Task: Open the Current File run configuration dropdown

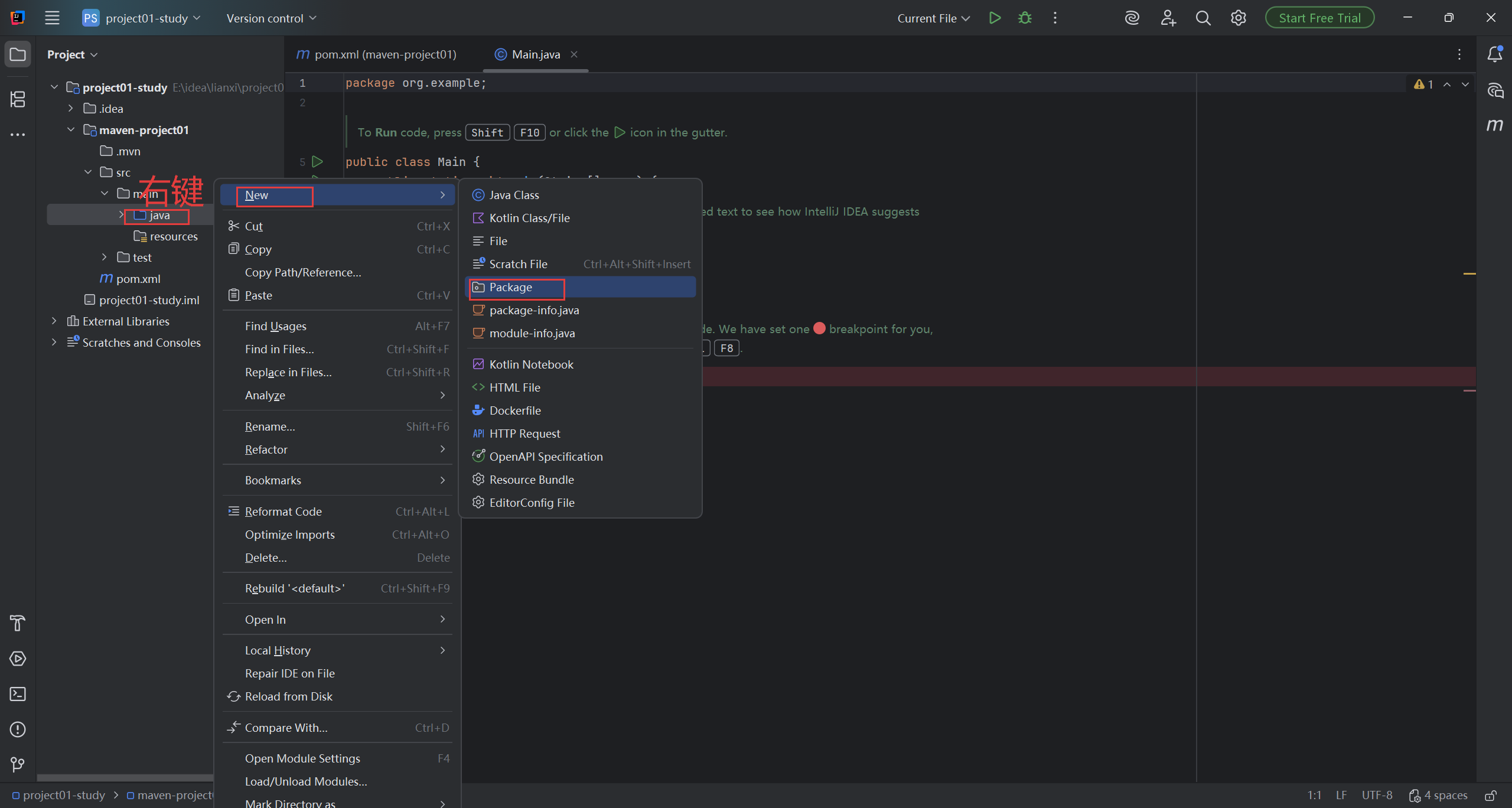Action: point(933,18)
